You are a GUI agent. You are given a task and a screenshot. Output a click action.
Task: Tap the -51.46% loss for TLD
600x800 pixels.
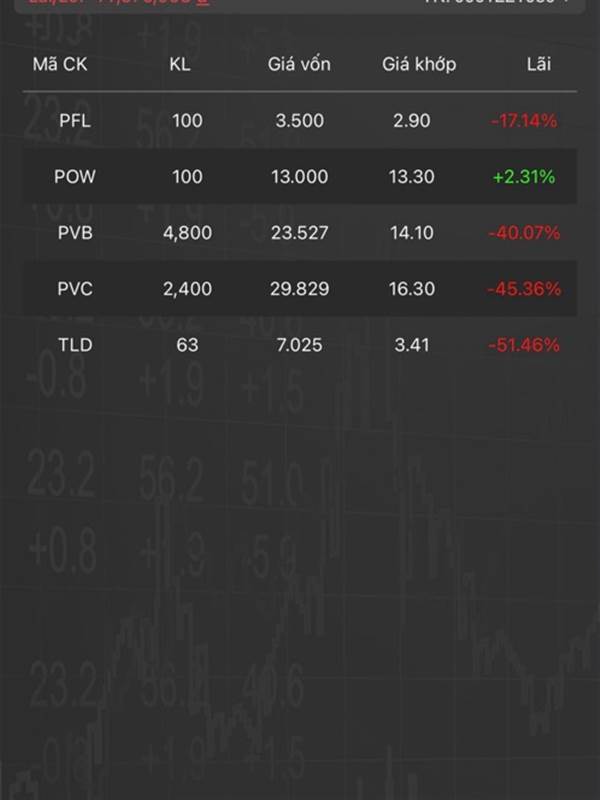524,345
